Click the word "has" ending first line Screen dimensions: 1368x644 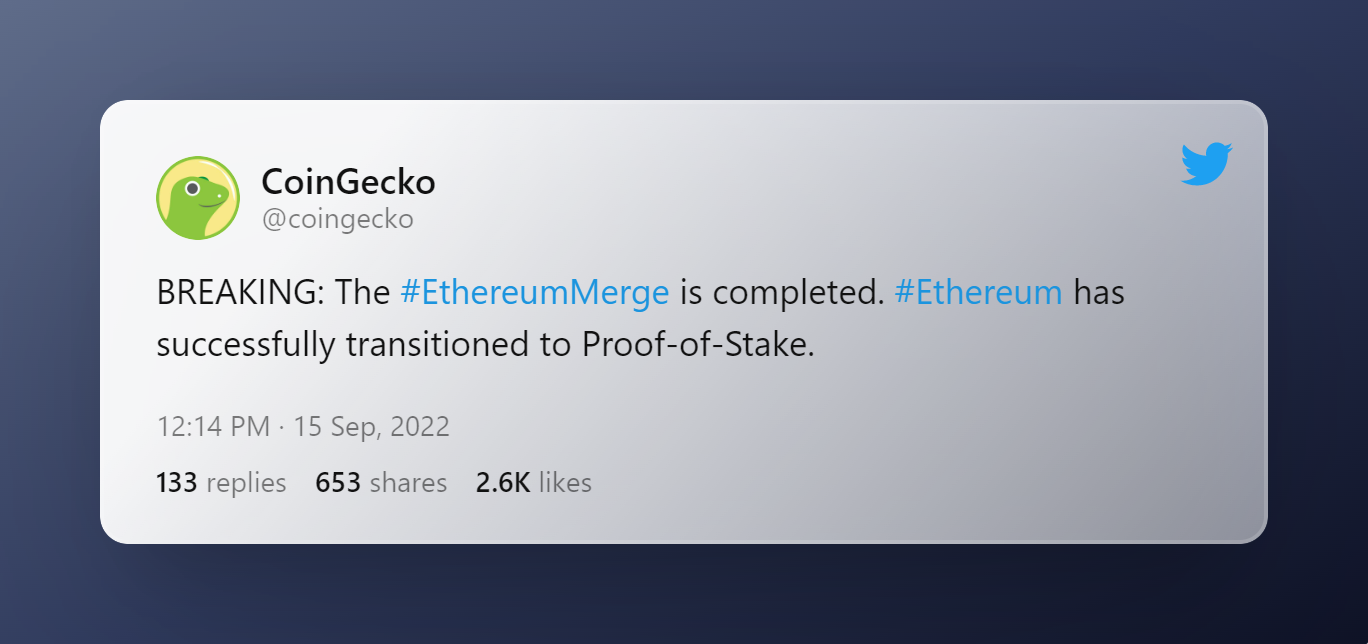coord(1099,293)
